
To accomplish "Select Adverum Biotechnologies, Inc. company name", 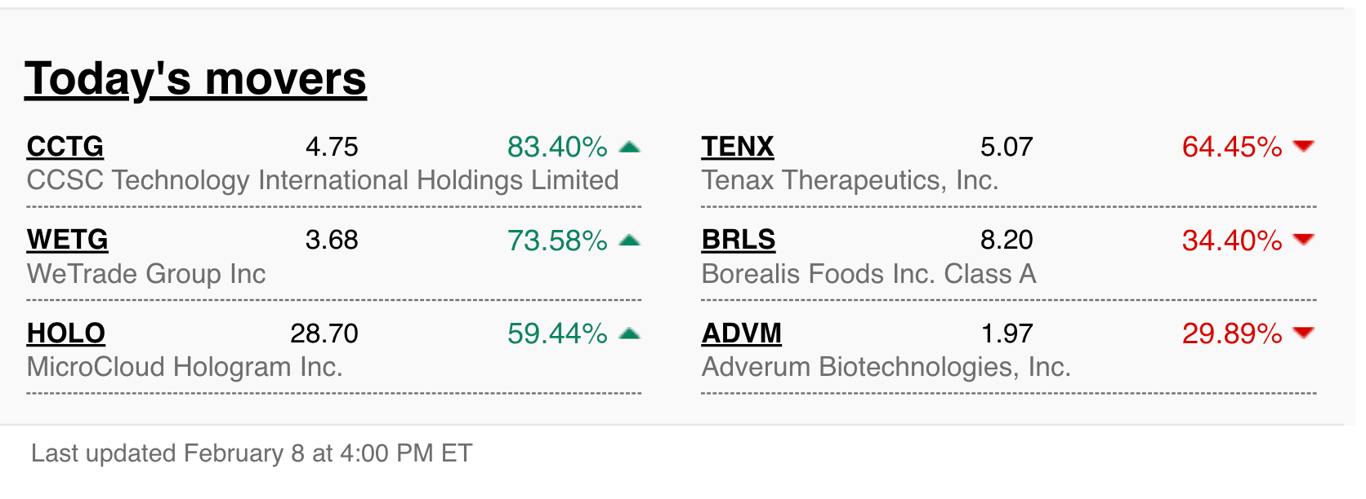I will (886, 367).
